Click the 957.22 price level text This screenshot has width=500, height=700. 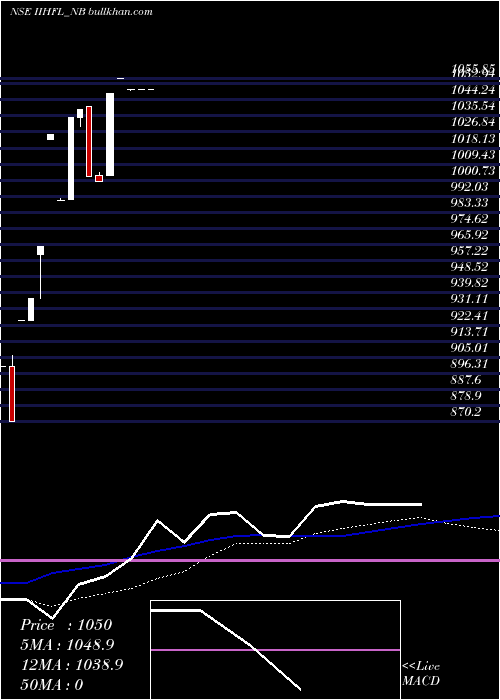[469, 251]
